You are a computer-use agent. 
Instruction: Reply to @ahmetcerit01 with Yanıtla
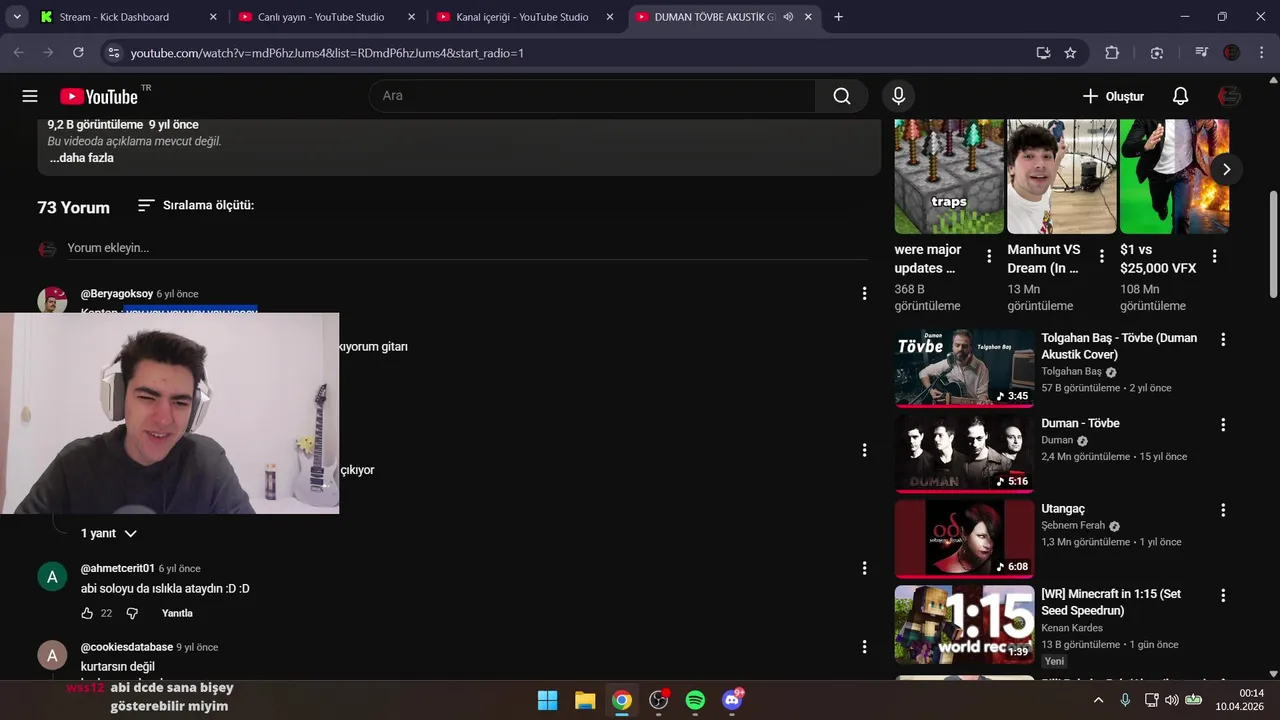pos(177,613)
